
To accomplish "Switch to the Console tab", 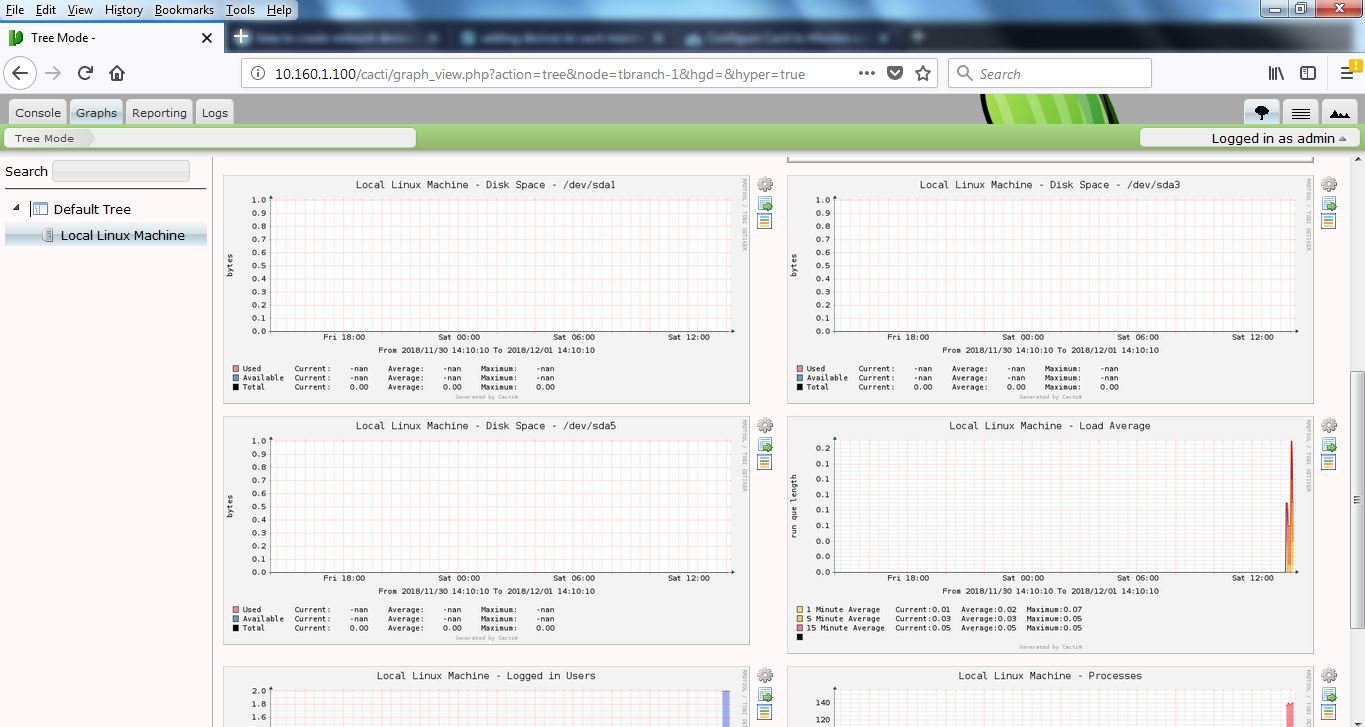I will click(38, 113).
